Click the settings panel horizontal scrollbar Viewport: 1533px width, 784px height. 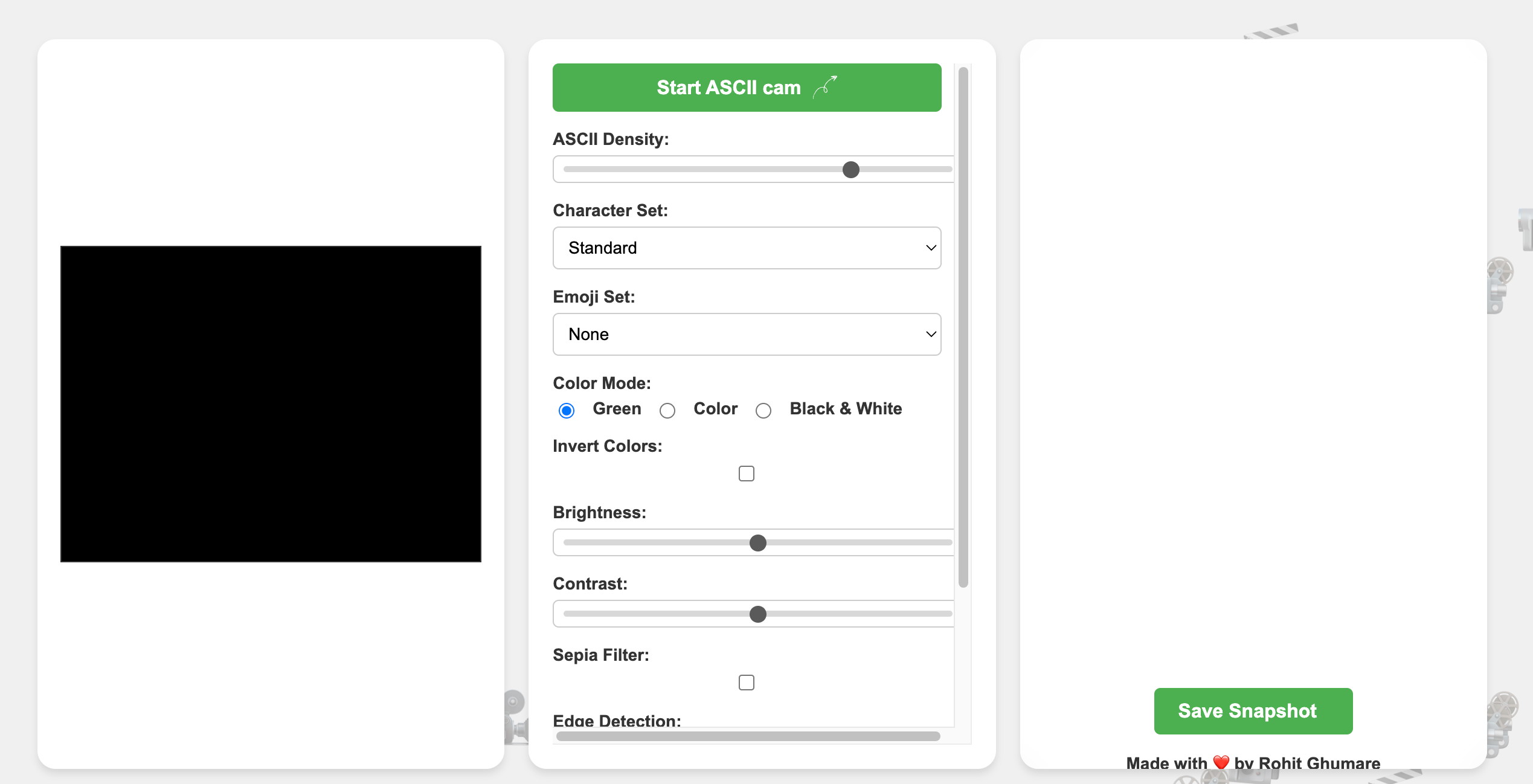(748, 736)
